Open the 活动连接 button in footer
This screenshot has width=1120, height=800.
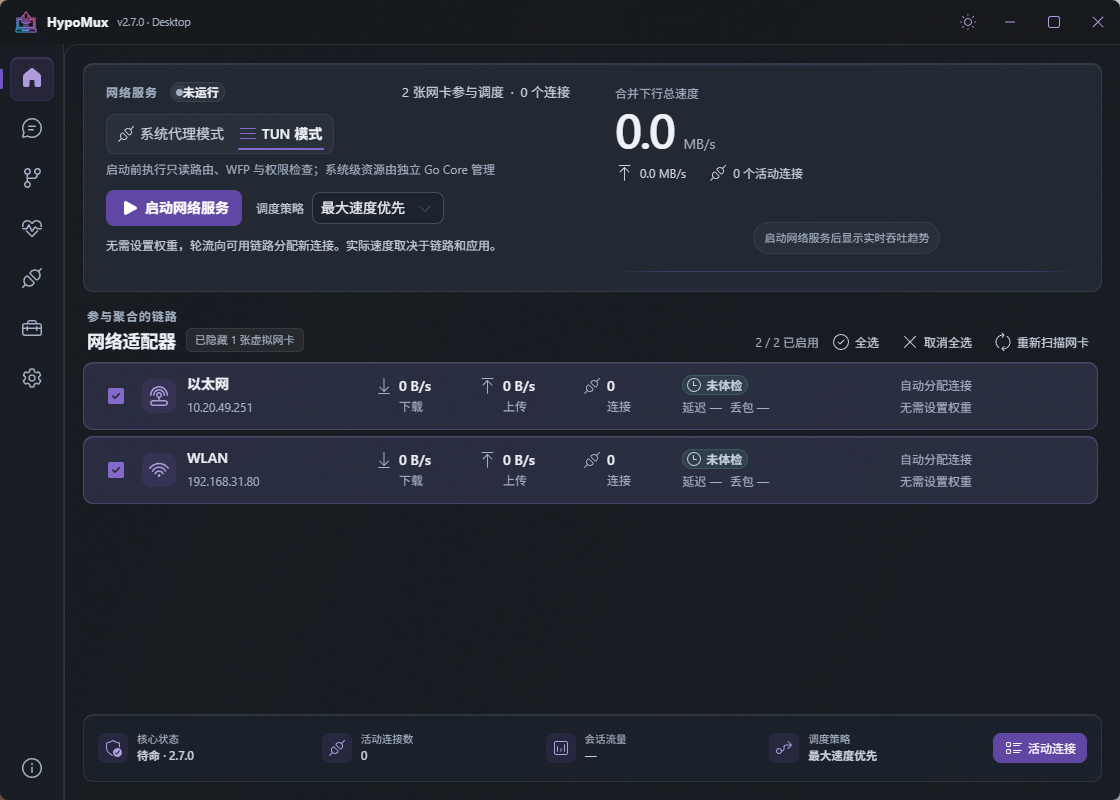pos(1039,748)
